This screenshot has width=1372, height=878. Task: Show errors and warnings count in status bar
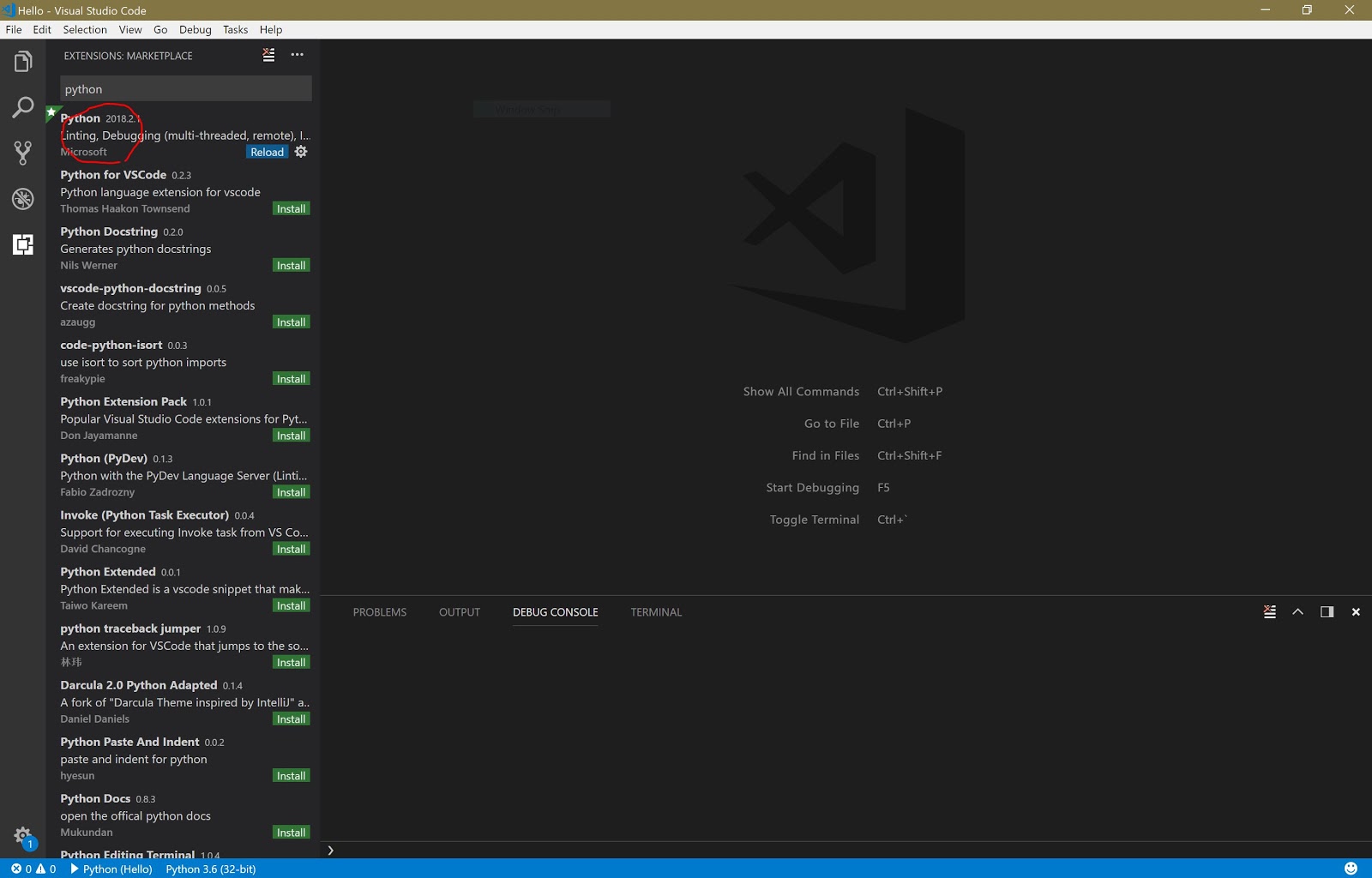[x=33, y=869]
